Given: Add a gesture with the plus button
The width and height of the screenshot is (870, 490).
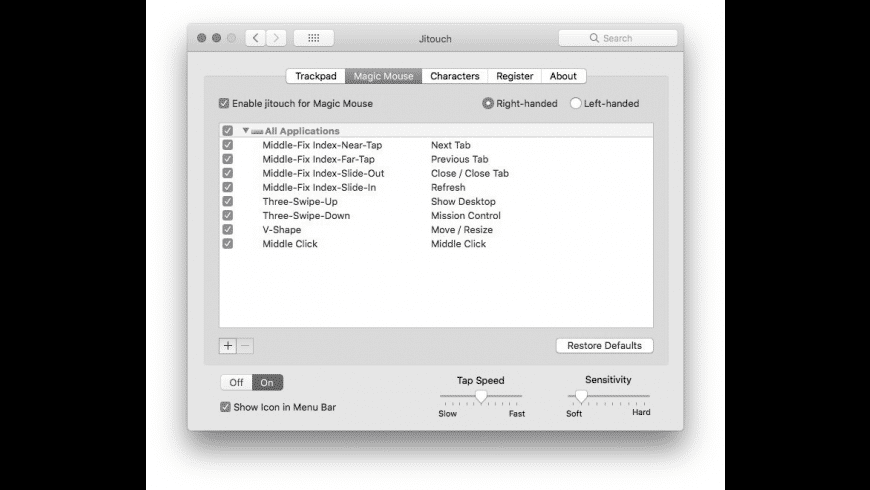Looking at the screenshot, I should [x=228, y=346].
